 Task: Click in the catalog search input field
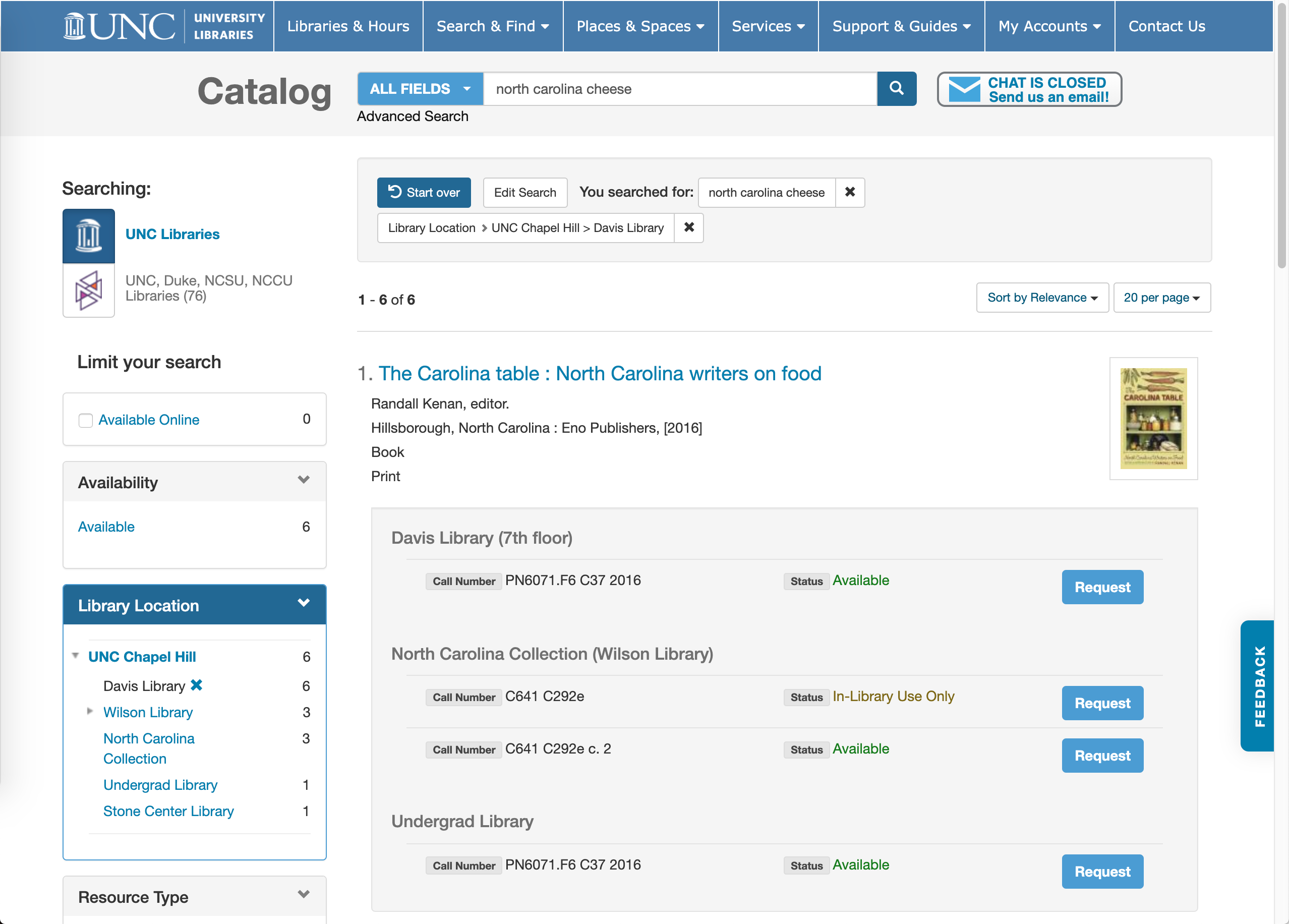(680, 89)
